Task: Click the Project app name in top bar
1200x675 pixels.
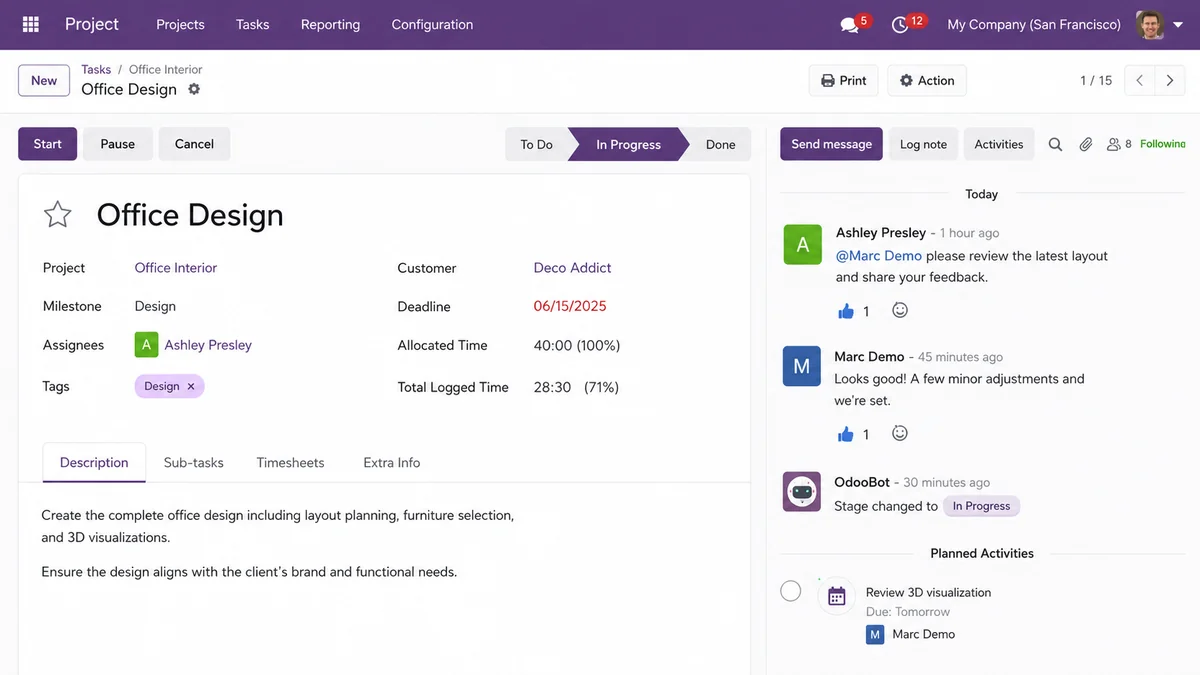Action: [x=92, y=24]
